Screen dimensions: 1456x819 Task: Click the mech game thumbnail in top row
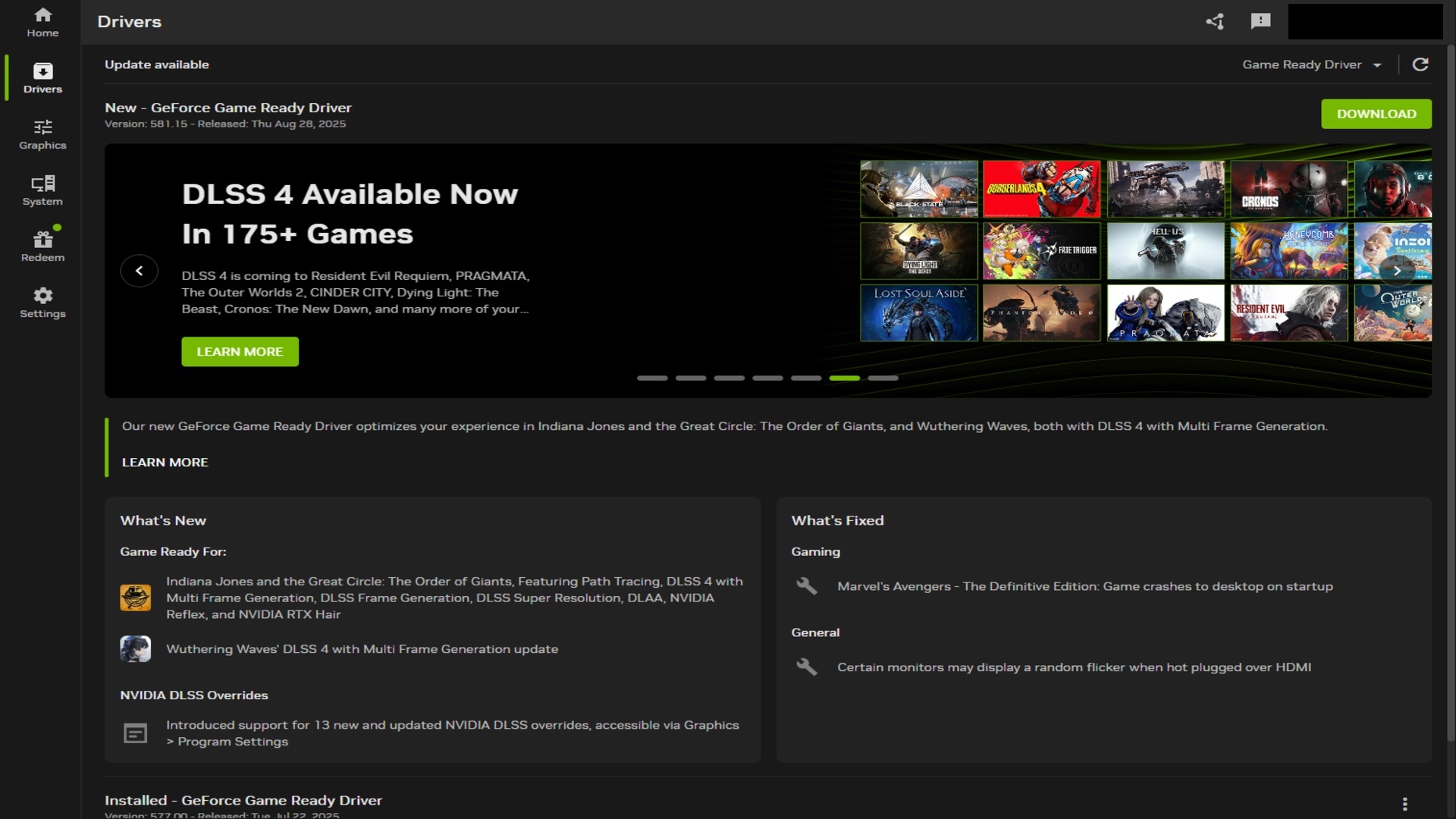(x=1166, y=189)
